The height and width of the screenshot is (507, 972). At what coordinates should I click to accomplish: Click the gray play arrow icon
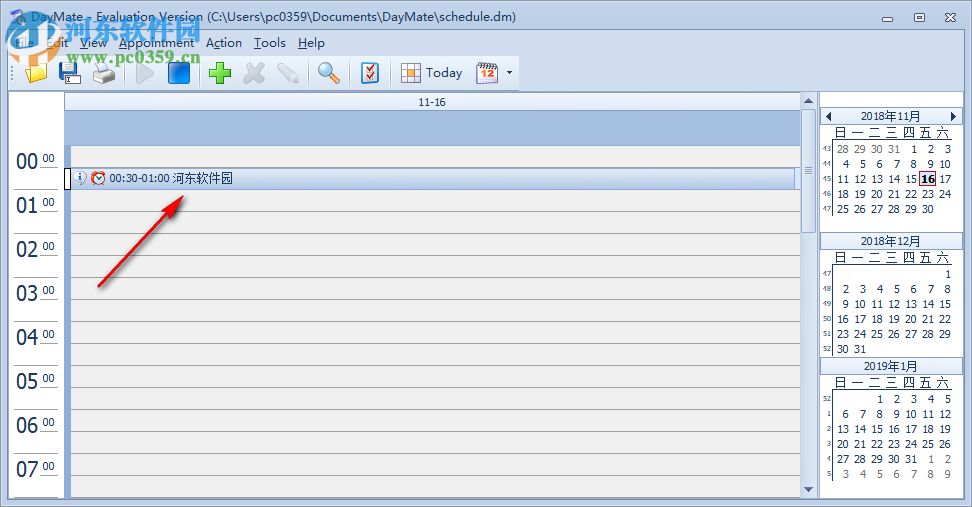pos(144,73)
